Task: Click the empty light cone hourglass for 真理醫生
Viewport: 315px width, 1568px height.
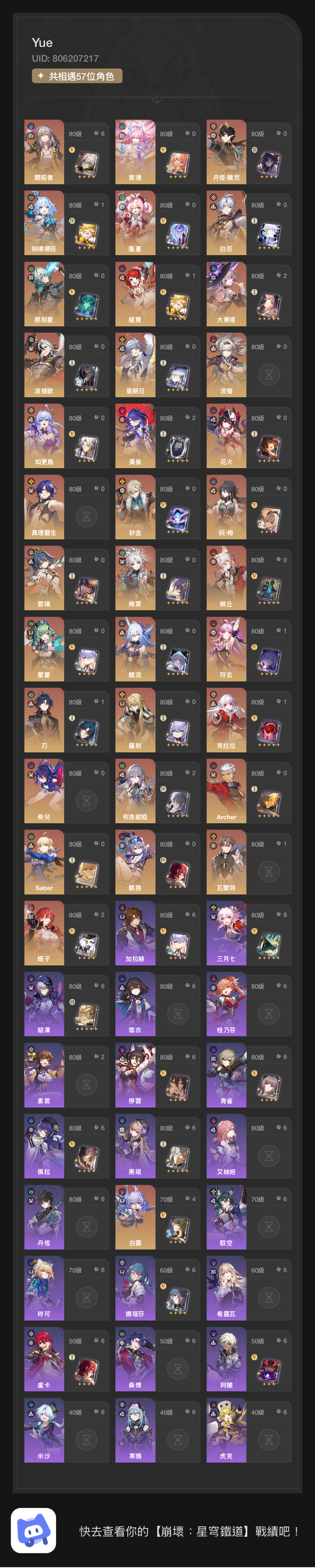Action: point(87,517)
